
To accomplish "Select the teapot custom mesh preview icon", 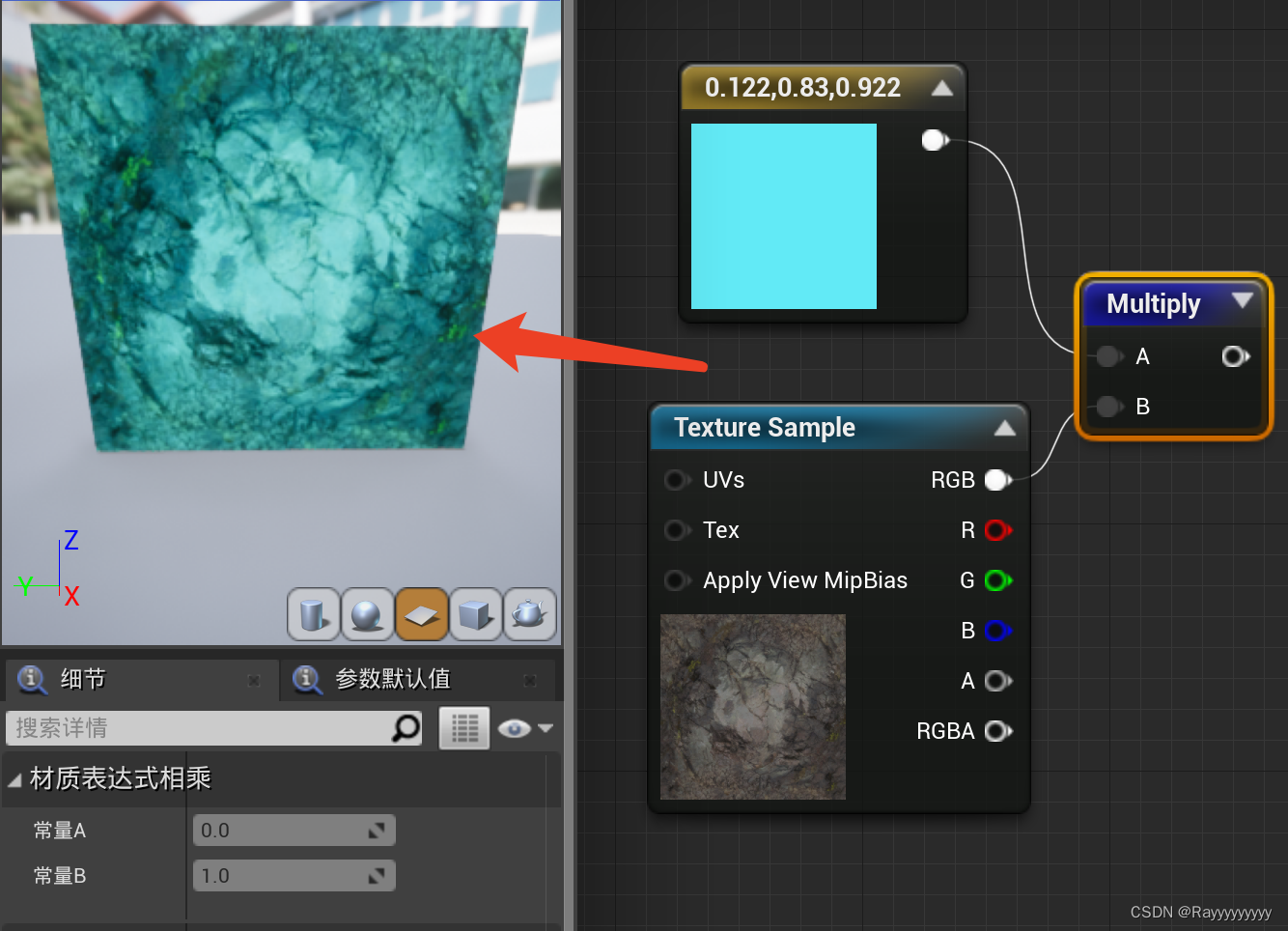I will [529, 614].
